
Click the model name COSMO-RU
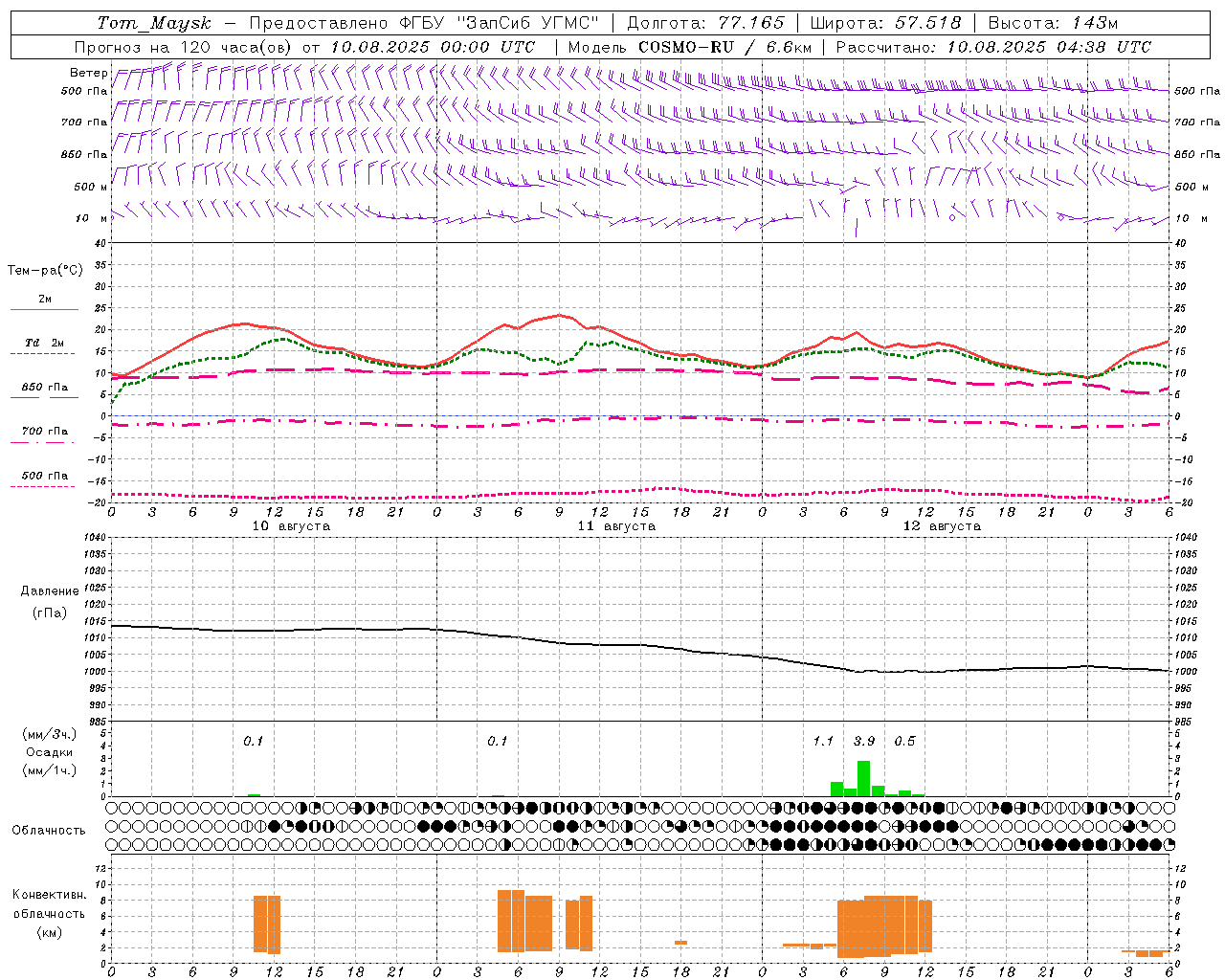coord(686,47)
